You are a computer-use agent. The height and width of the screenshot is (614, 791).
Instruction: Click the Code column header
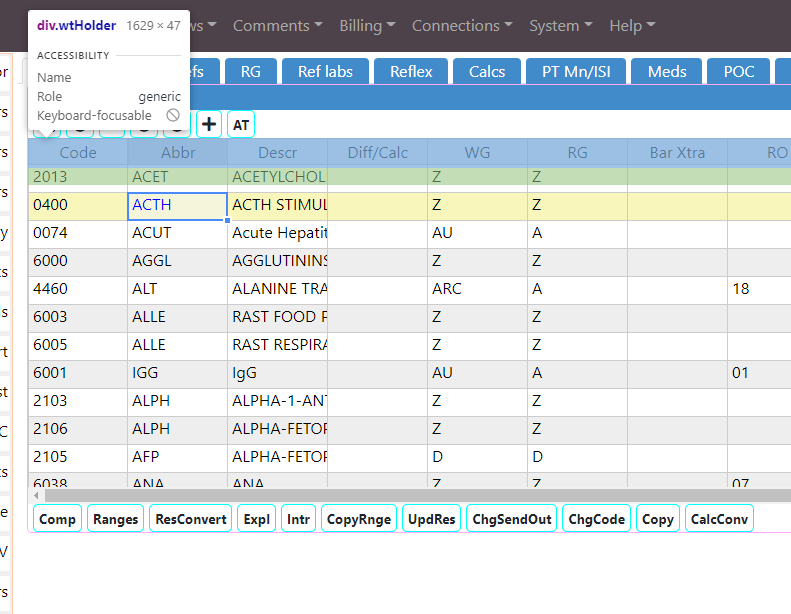coord(78,152)
